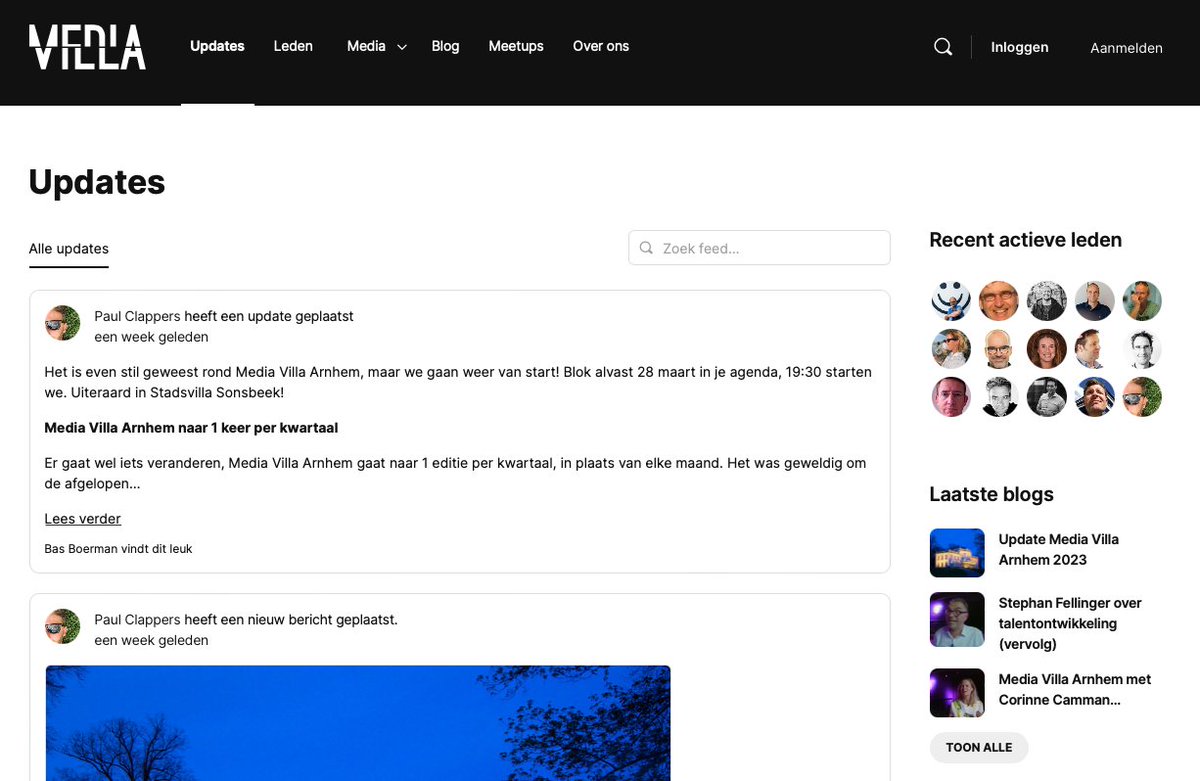Click the Inloggen link
The image size is (1200, 781).
point(1020,47)
